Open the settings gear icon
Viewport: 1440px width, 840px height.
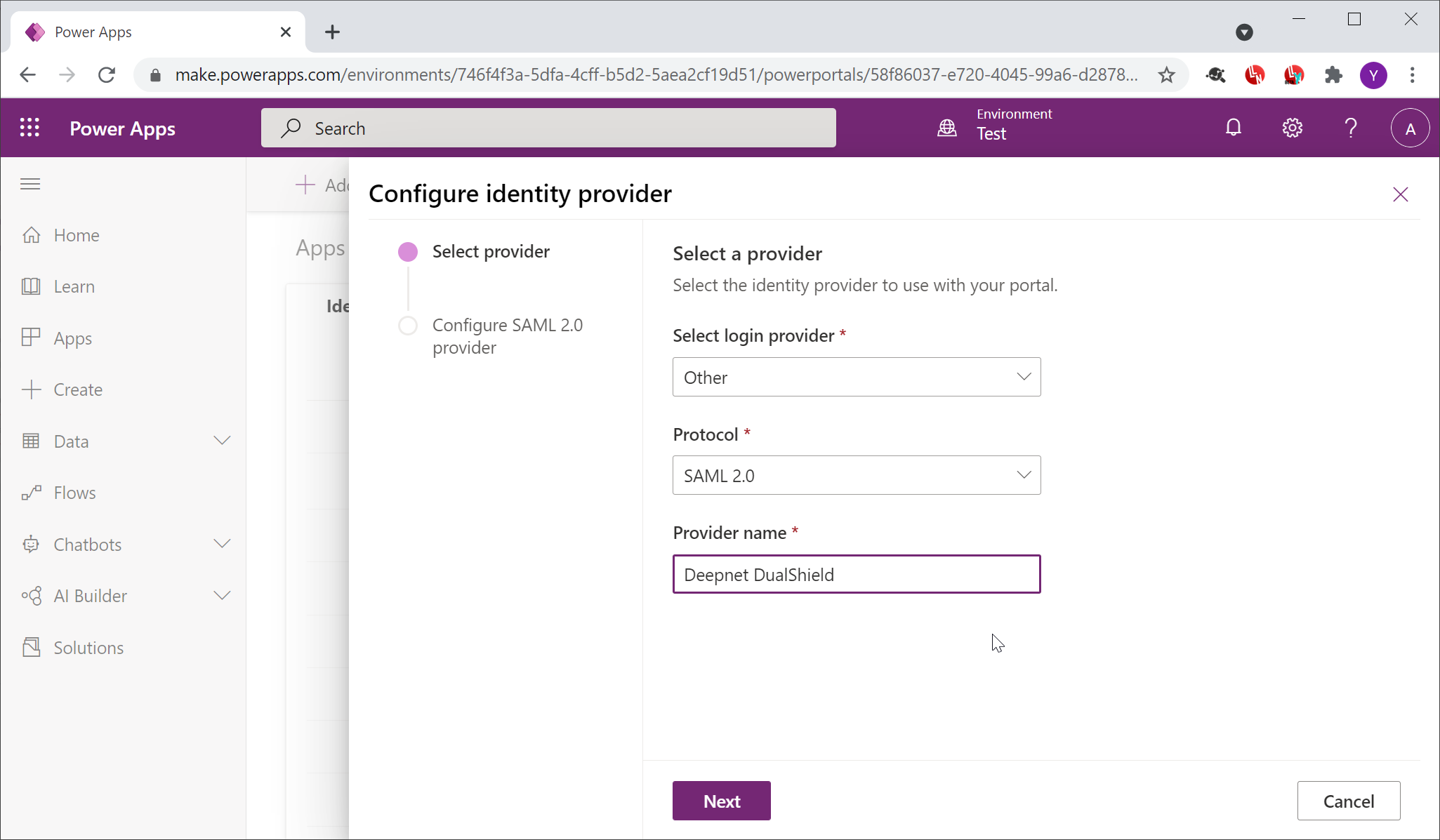1292,128
